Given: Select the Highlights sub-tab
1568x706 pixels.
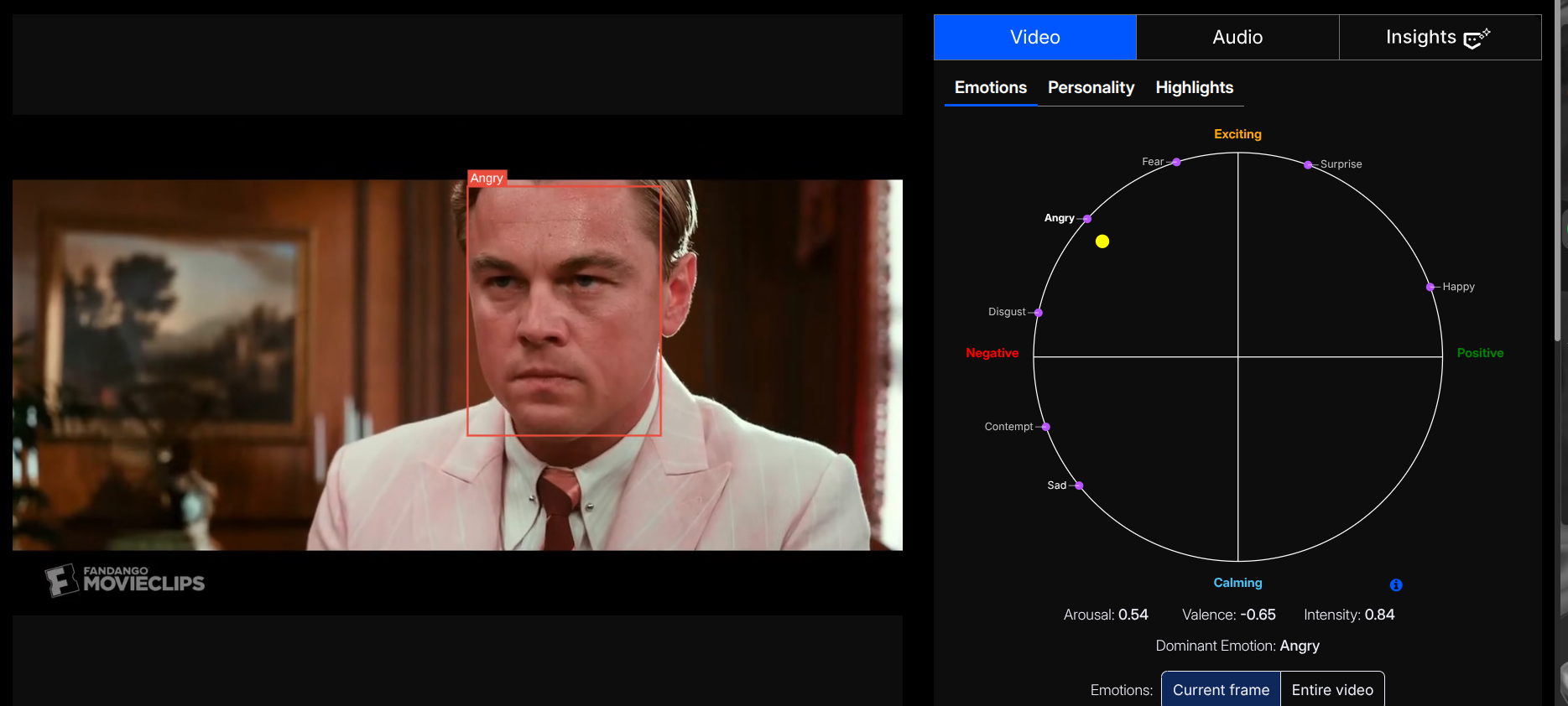Looking at the screenshot, I should pyautogui.click(x=1194, y=87).
